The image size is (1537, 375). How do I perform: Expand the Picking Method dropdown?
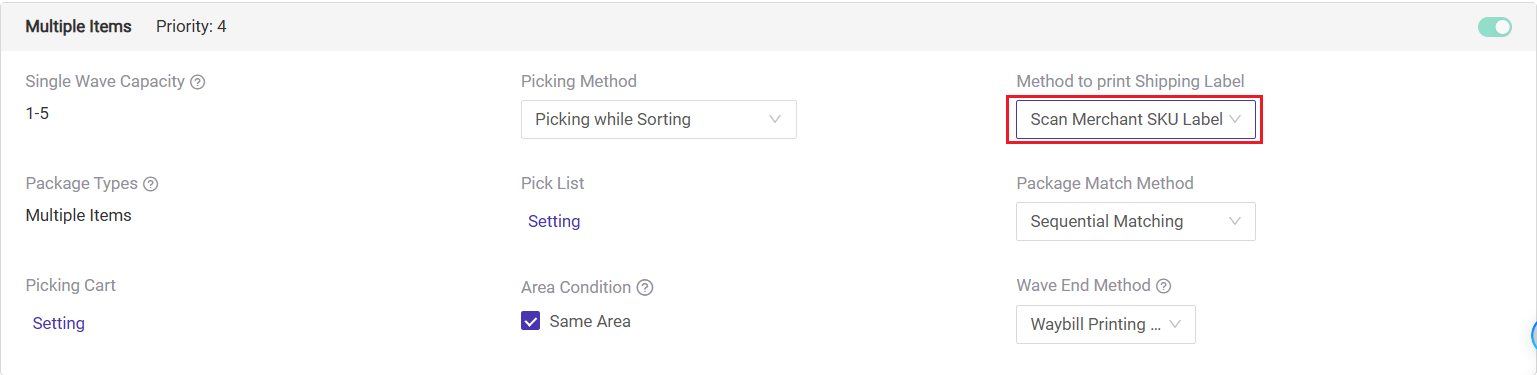[659, 119]
